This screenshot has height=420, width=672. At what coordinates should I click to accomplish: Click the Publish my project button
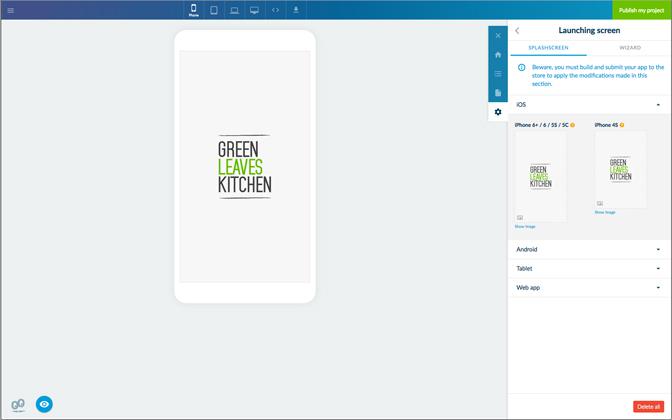tap(641, 10)
